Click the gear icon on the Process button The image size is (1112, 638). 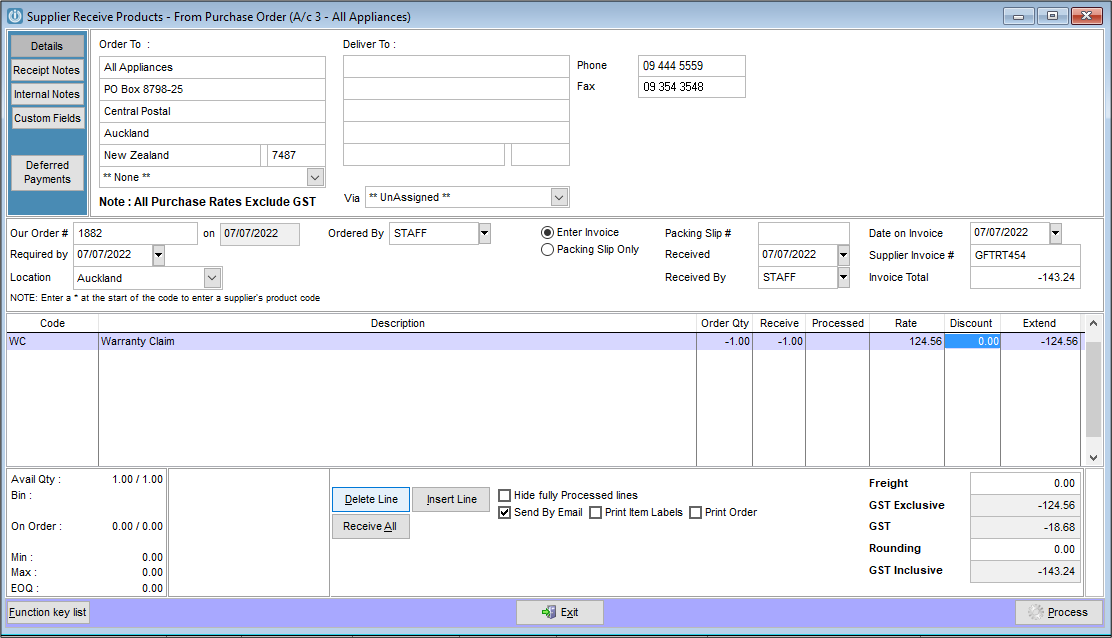1036,612
